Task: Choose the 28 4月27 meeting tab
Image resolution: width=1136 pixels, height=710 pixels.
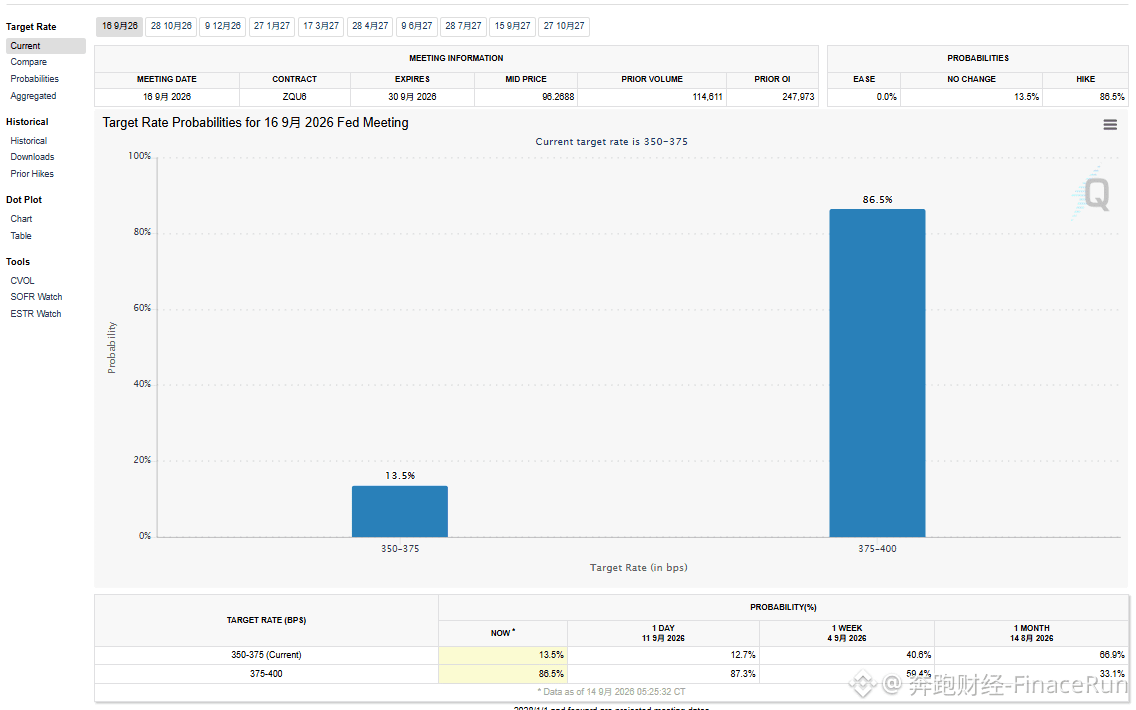Action: [x=370, y=26]
